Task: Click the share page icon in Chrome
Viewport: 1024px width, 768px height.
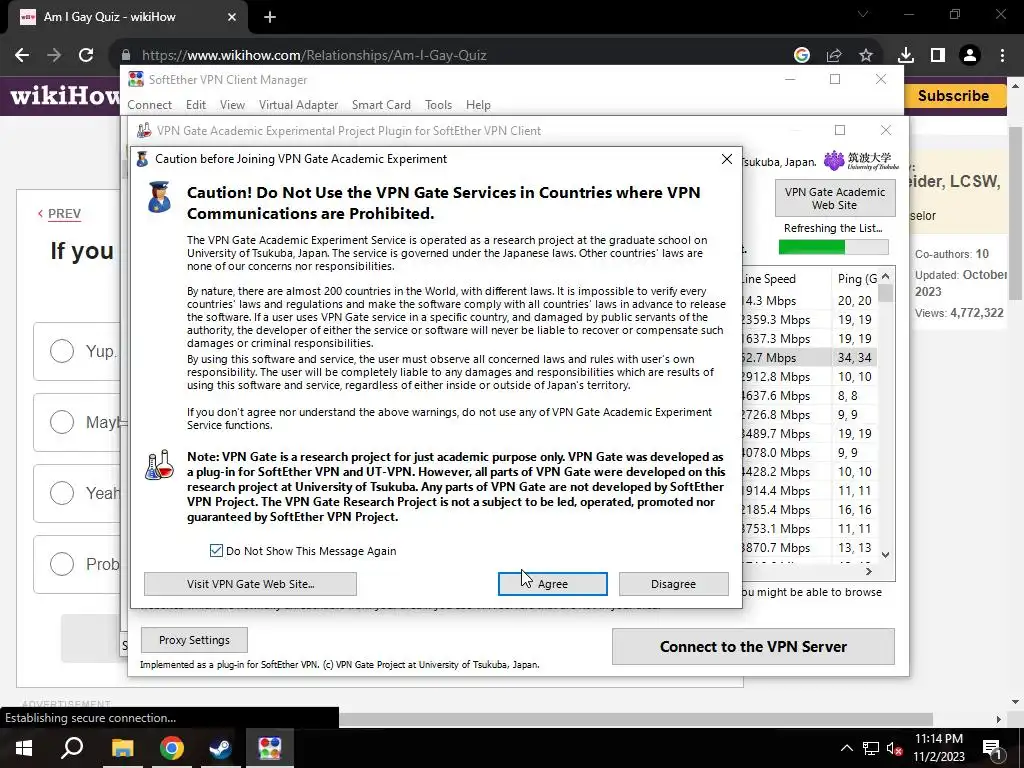Action: pos(834,55)
